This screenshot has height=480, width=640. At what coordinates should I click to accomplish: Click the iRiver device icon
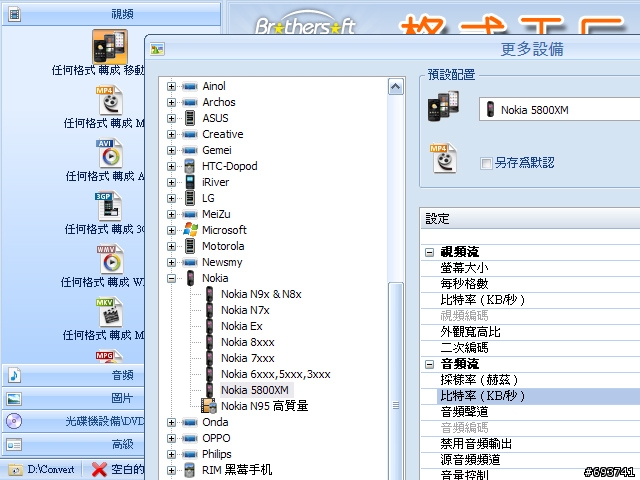tap(190, 182)
